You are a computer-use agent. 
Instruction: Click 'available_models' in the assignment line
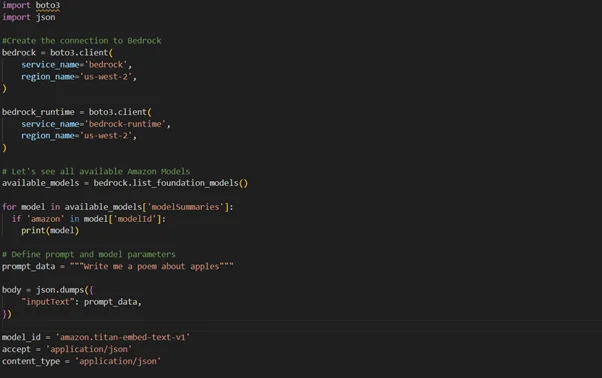41,183
